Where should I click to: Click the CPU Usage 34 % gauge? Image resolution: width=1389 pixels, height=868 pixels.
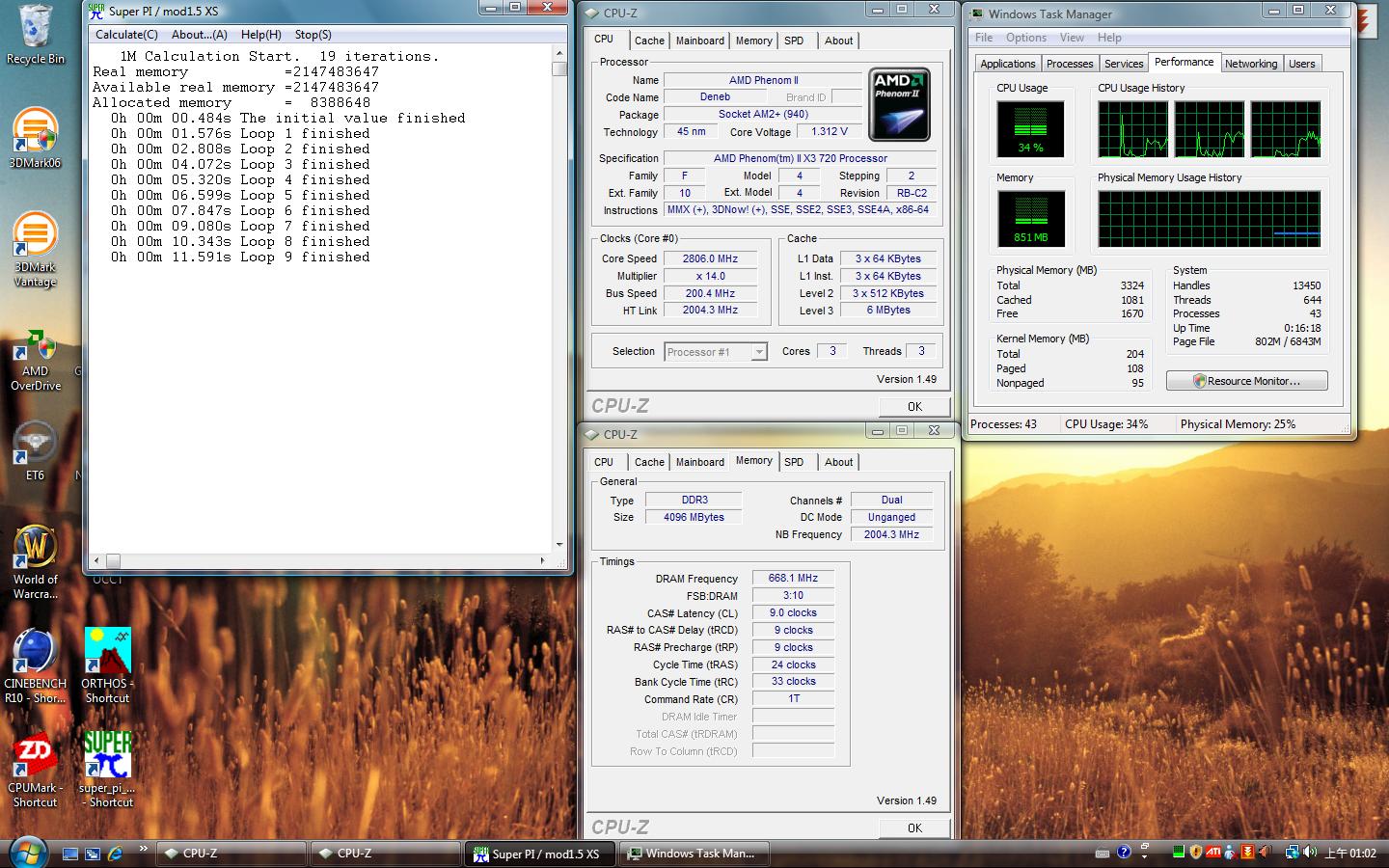pyautogui.click(x=1030, y=128)
